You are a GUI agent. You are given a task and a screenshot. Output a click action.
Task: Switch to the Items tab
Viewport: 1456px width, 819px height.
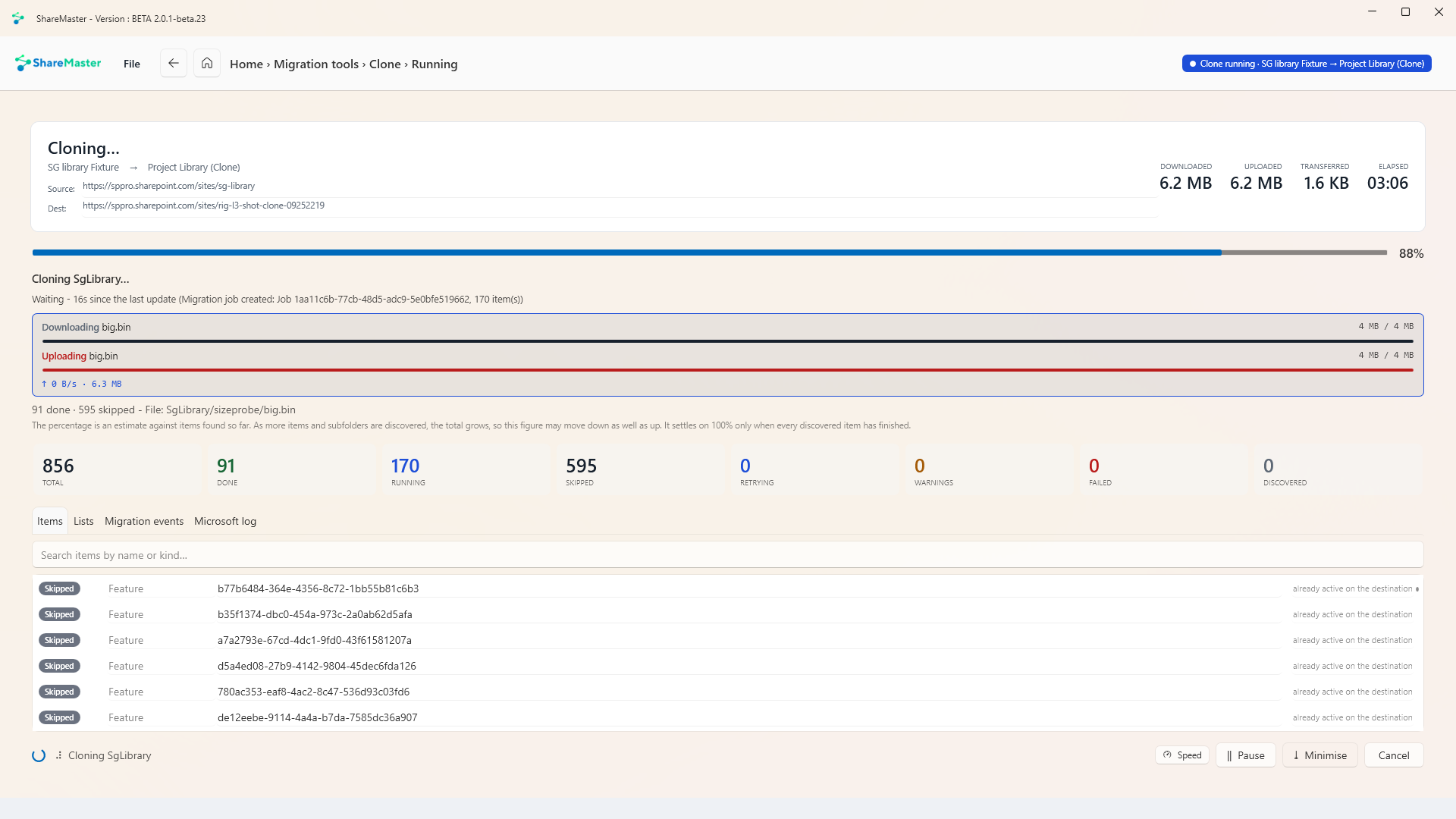pyautogui.click(x=50, y=521)
